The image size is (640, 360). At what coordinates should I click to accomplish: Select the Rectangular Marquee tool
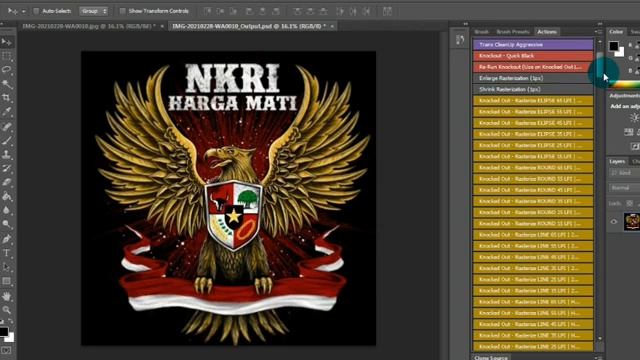coord(7,56)
